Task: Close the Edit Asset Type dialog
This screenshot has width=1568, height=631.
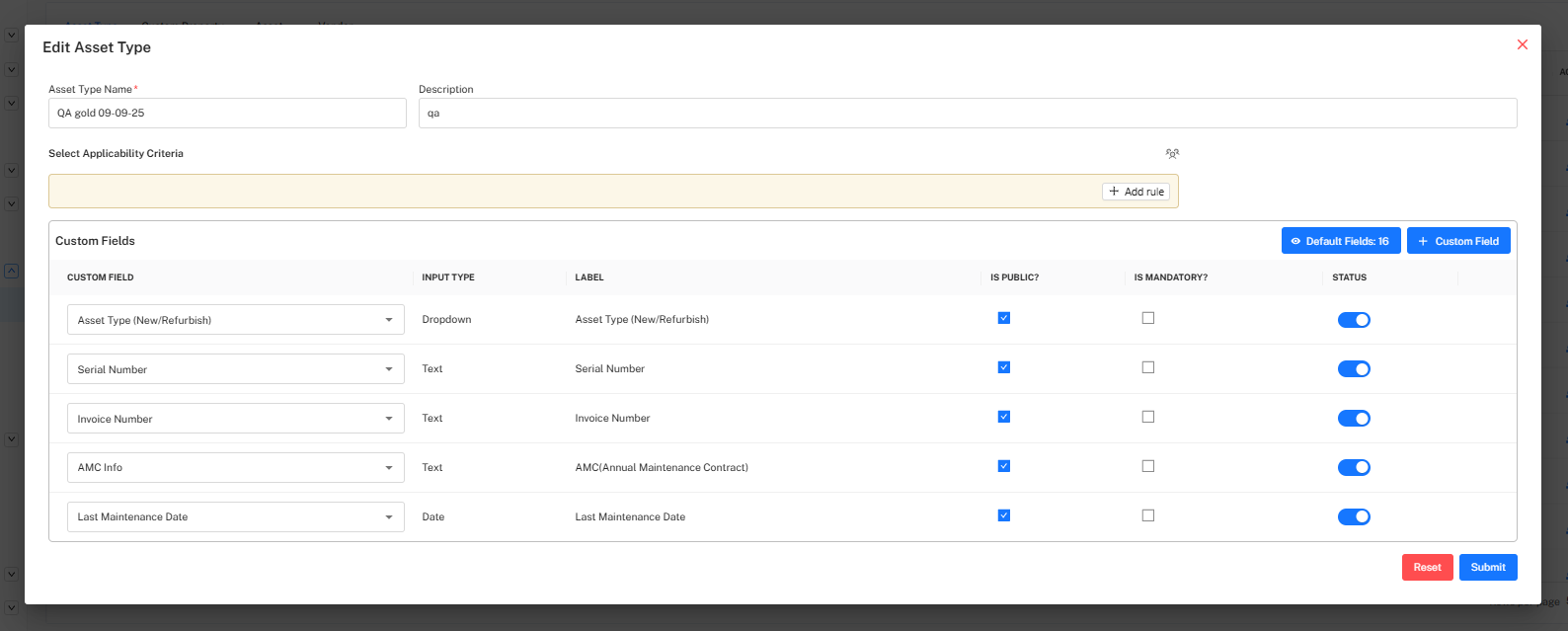Action: click(1522, 44)
